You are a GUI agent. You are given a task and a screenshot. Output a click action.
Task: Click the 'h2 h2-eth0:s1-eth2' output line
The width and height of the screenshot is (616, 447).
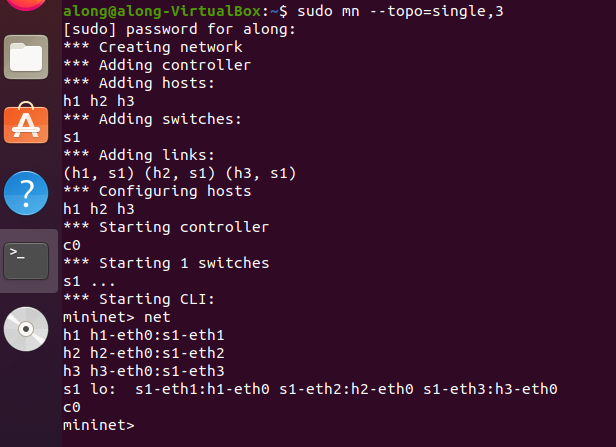coord(143,353)
